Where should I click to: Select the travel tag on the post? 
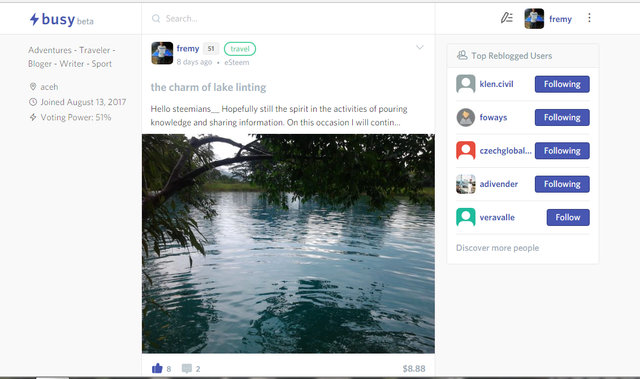pyautogui.click(x=240, y=49)
